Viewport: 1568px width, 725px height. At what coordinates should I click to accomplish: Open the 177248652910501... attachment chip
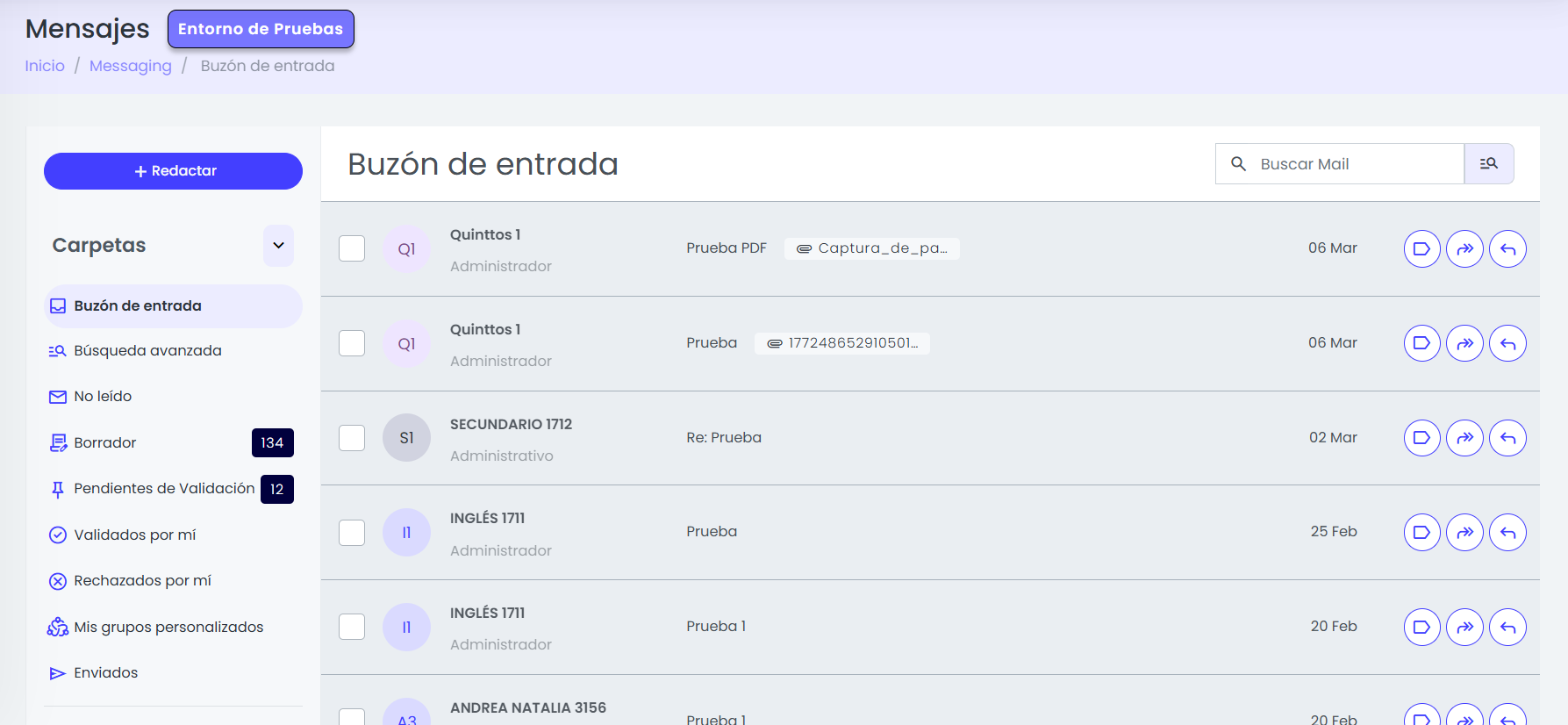point(842,343)
